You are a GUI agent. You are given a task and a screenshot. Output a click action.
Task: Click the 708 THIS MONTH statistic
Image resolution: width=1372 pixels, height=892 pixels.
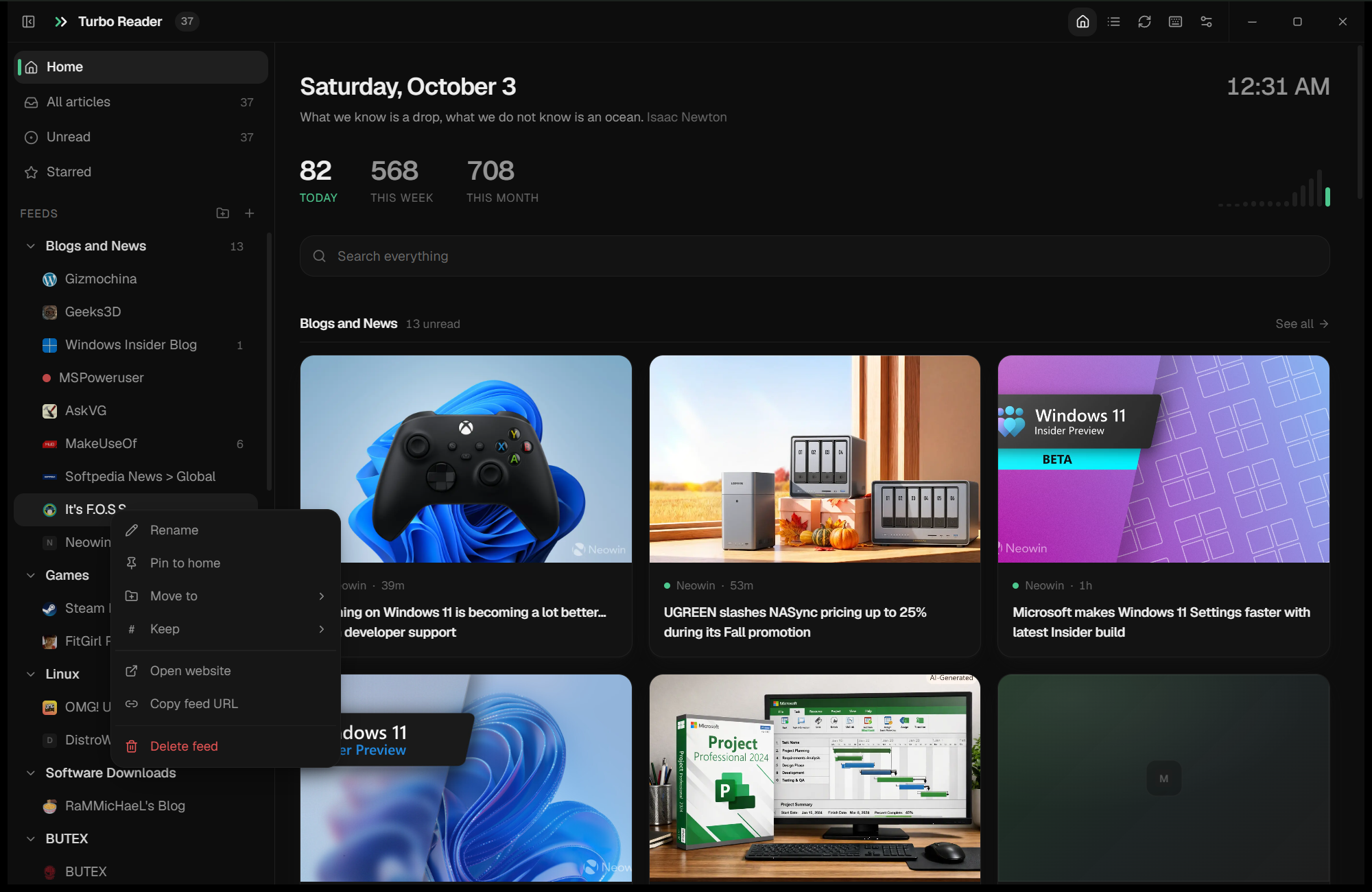pyautogui.click(x=502, y=180)
